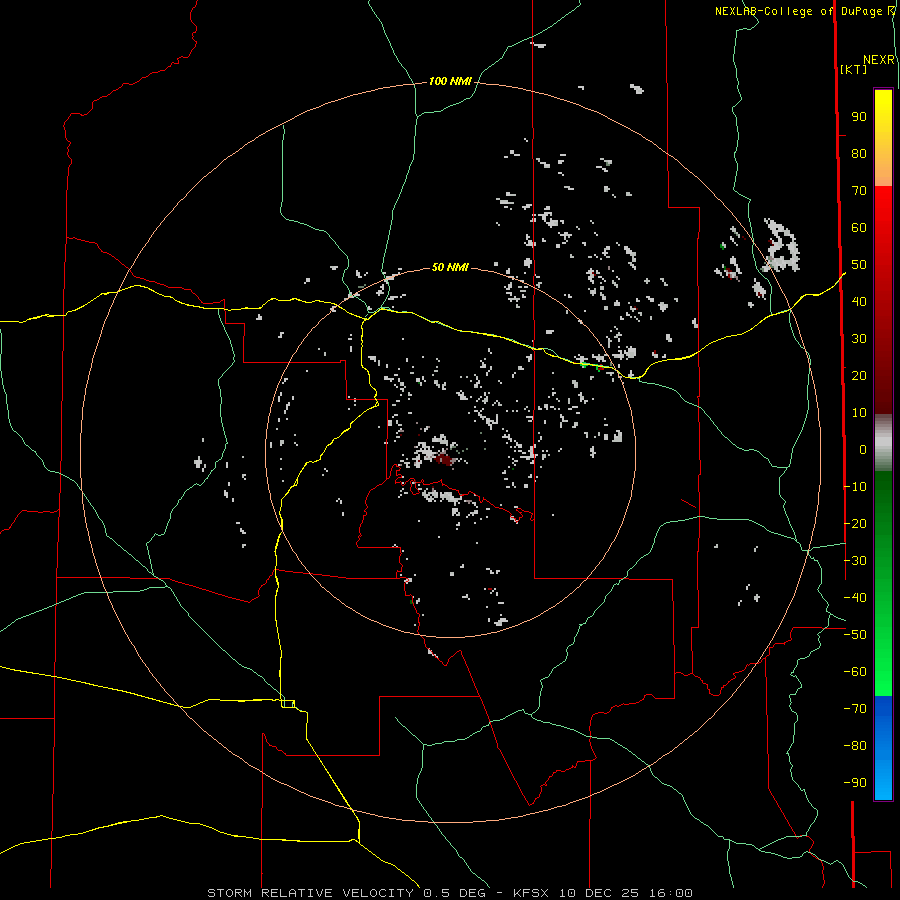Select the -90 value on velocity scale
900x900 pixels.
coord(855,782)
